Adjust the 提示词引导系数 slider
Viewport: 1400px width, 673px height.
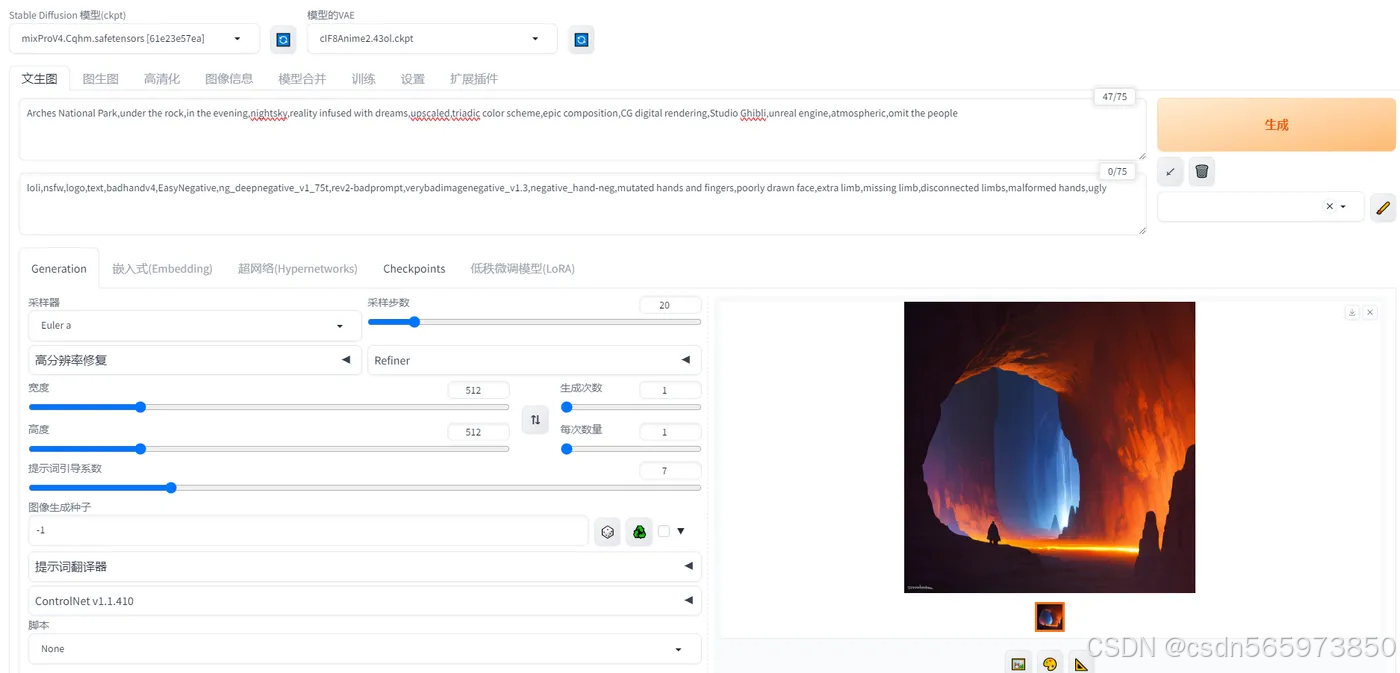coord(365,488)
